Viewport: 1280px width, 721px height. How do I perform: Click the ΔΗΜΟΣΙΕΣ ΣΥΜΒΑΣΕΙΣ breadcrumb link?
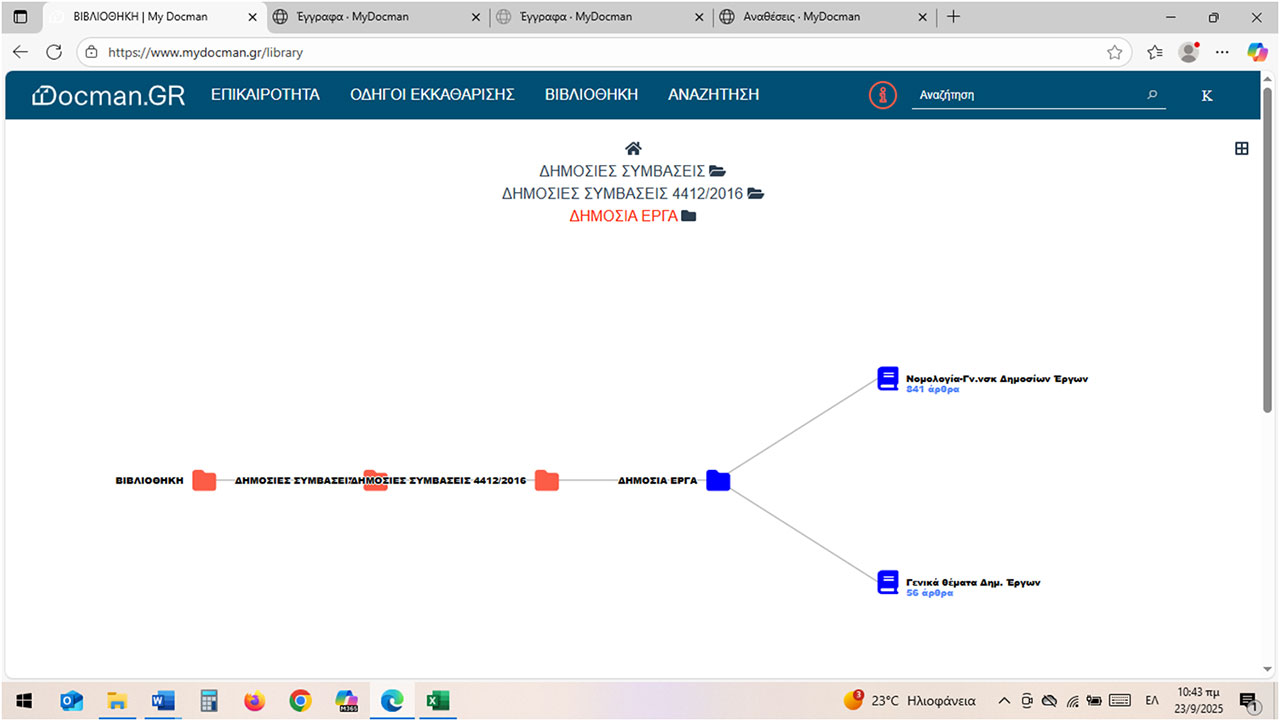tap(621, 171)
